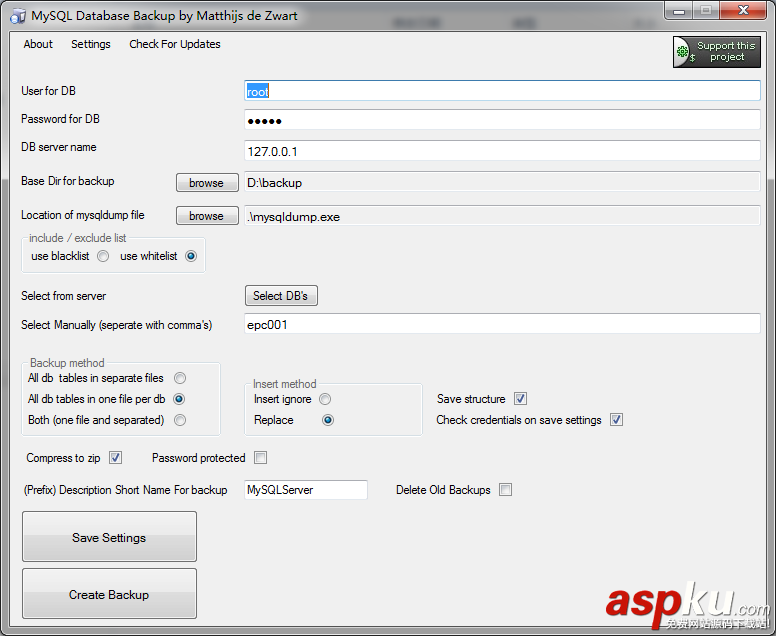Browse for mysqldump file location

click(x=207, y=216)
